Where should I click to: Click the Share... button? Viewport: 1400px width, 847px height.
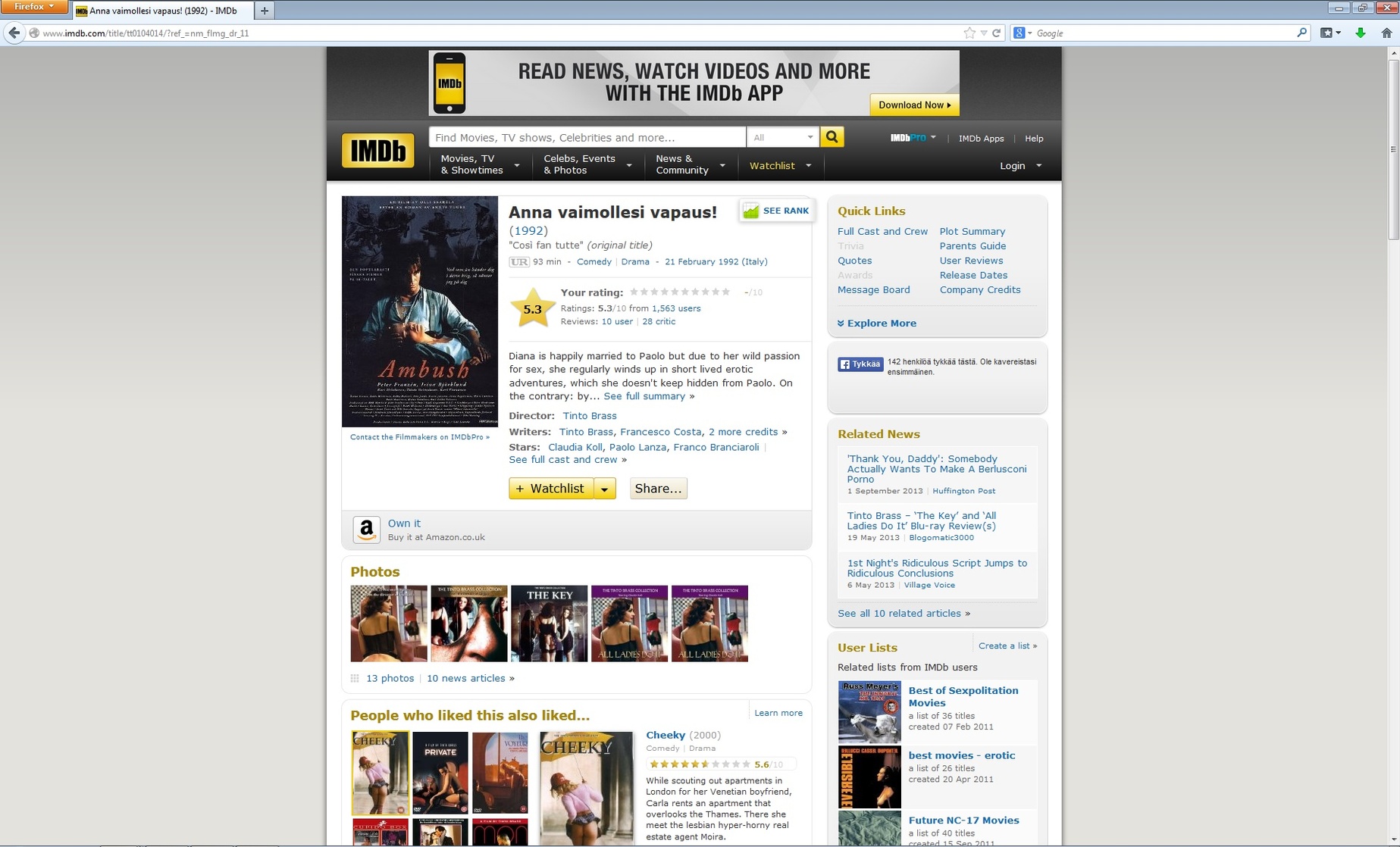click(658, 489)
